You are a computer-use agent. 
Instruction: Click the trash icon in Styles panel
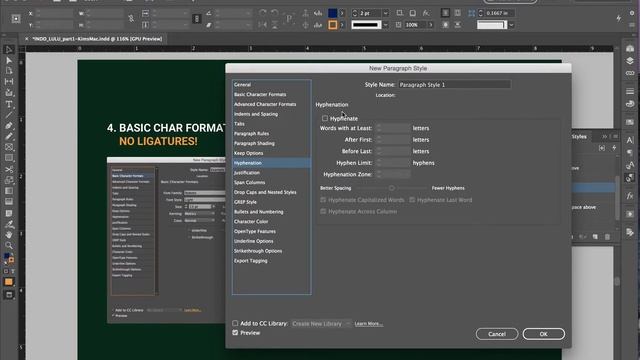[607, 237]
